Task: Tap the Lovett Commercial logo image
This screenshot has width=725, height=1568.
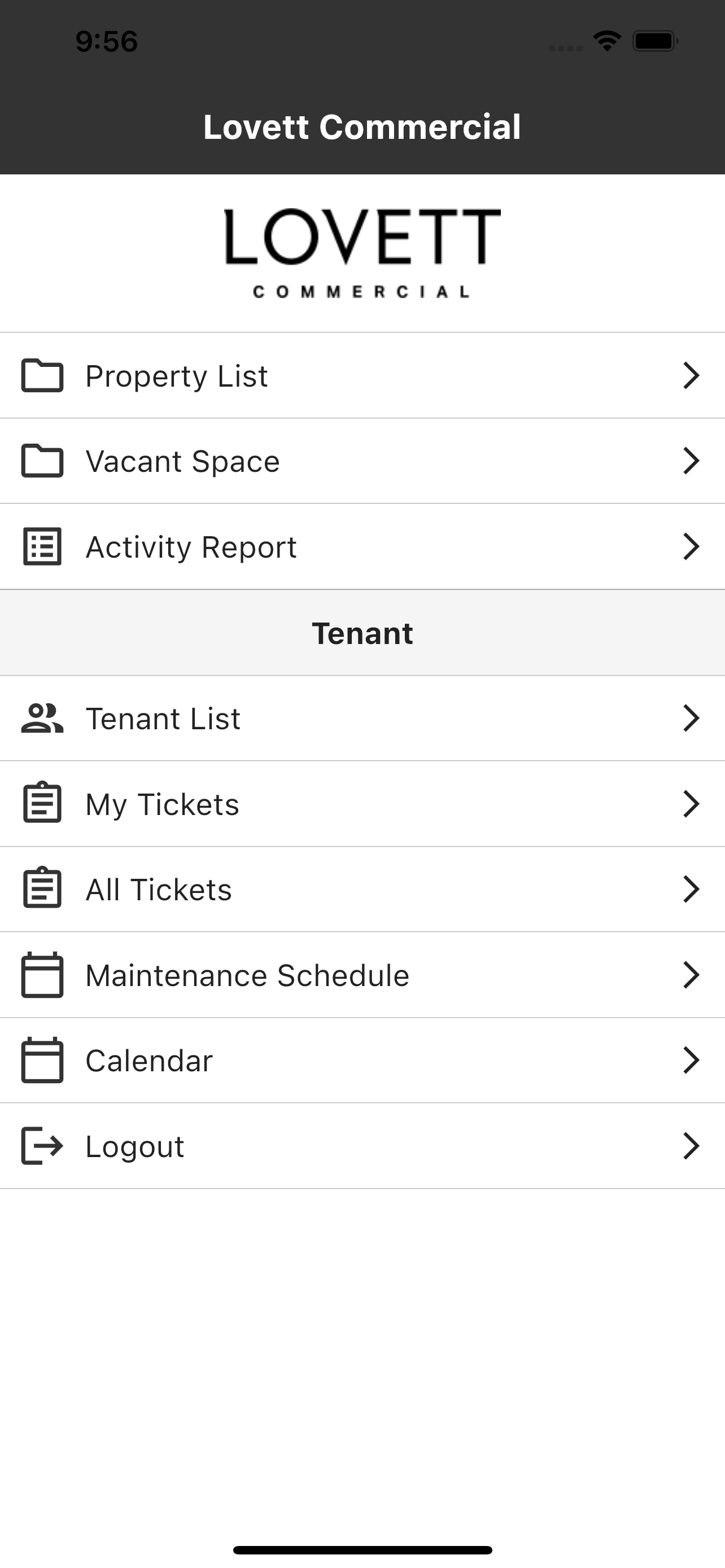Action: point(362,253)
